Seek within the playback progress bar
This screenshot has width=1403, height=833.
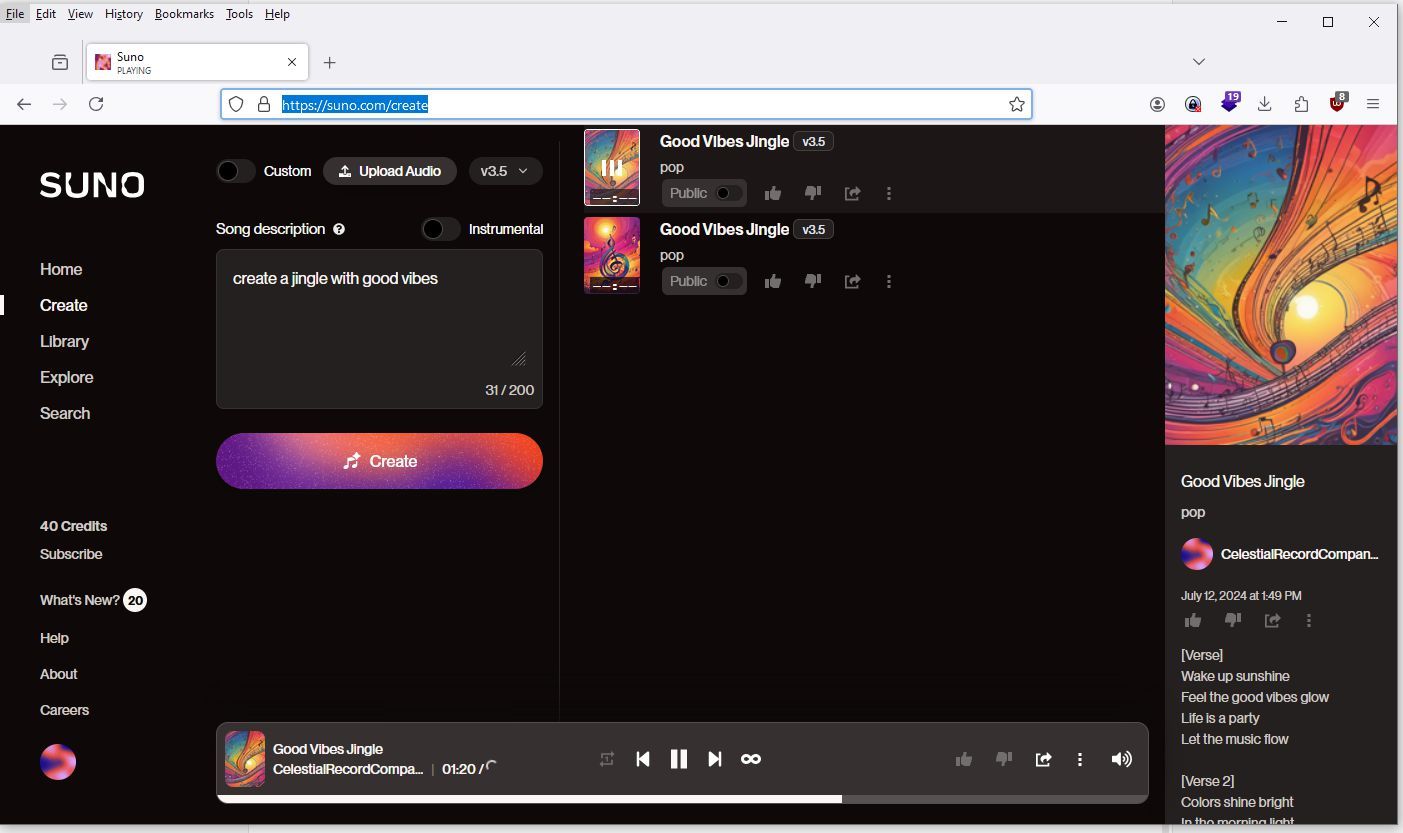(682, 799)
